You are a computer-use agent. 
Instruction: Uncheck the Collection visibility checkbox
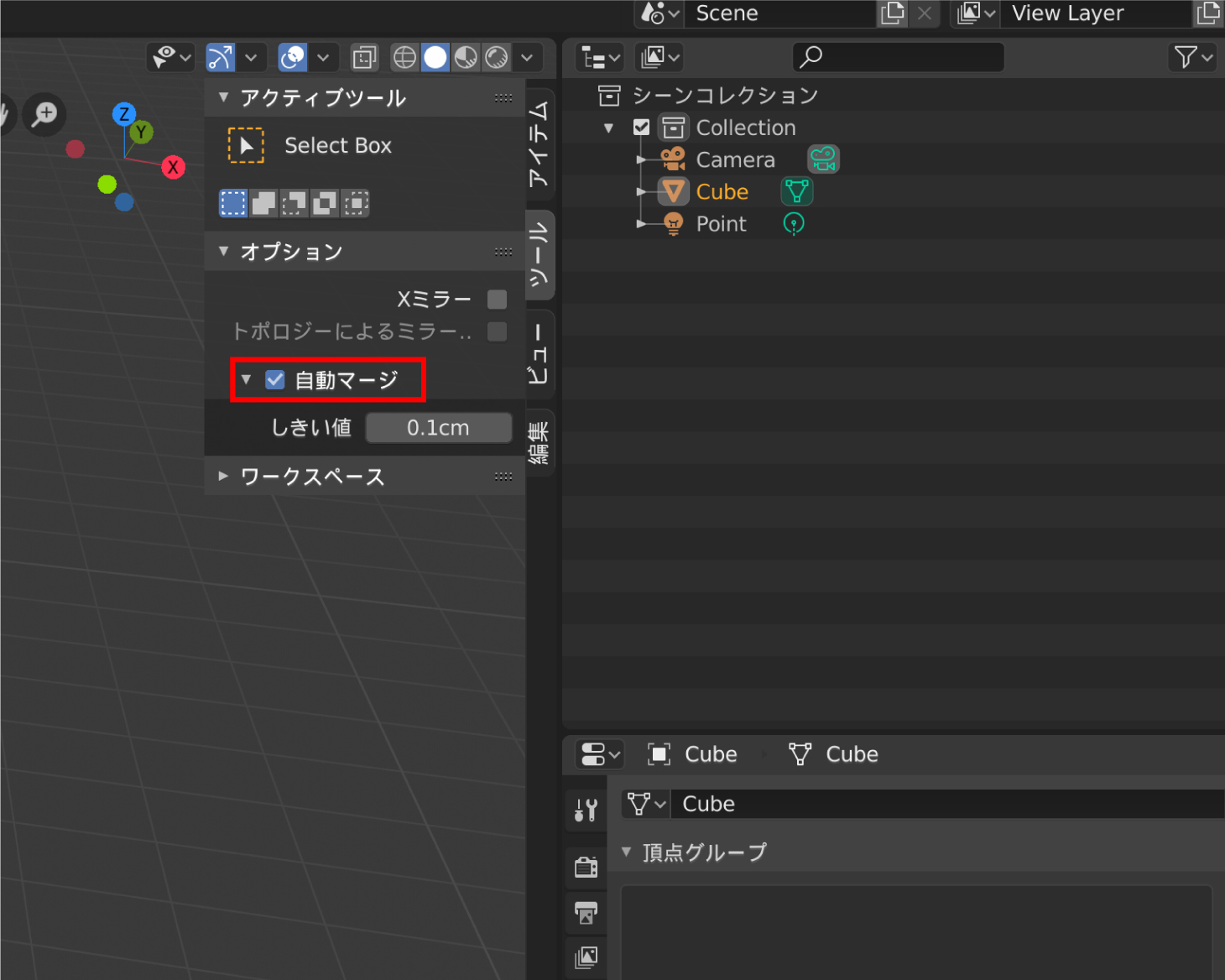pos(641,128)
